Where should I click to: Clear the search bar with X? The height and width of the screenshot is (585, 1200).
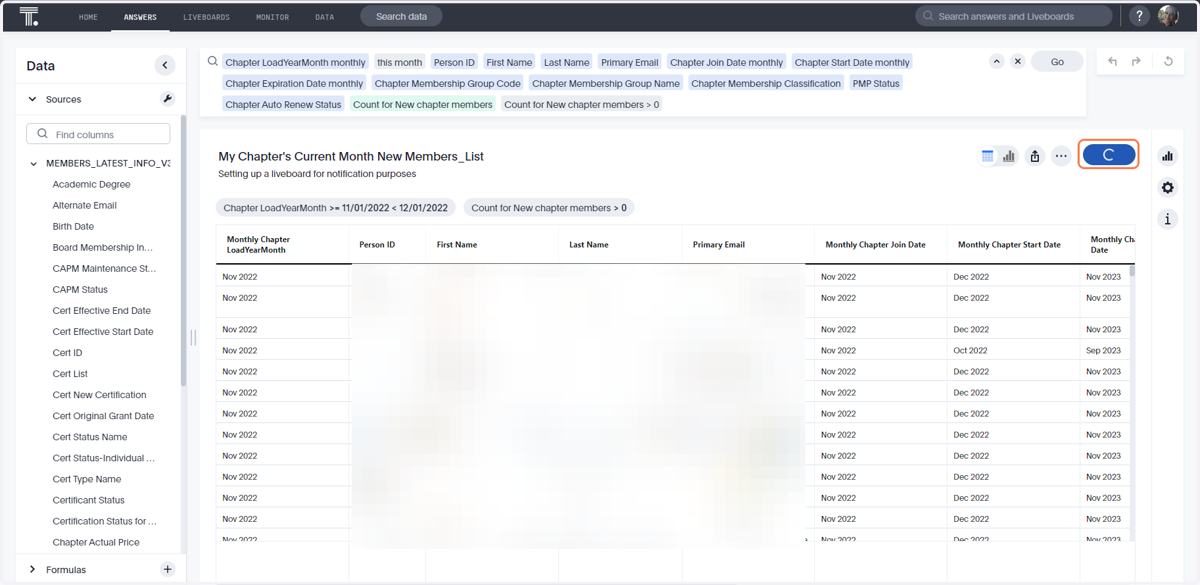point(1018,61)
